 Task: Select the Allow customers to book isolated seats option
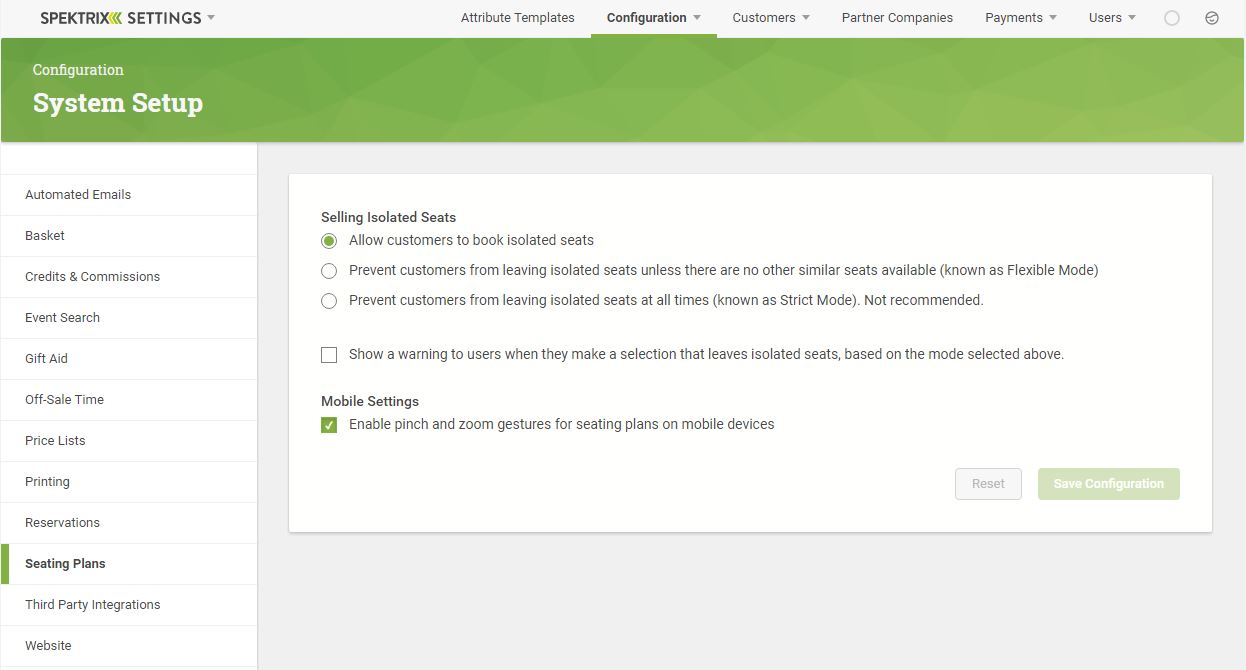coord(329,241)
